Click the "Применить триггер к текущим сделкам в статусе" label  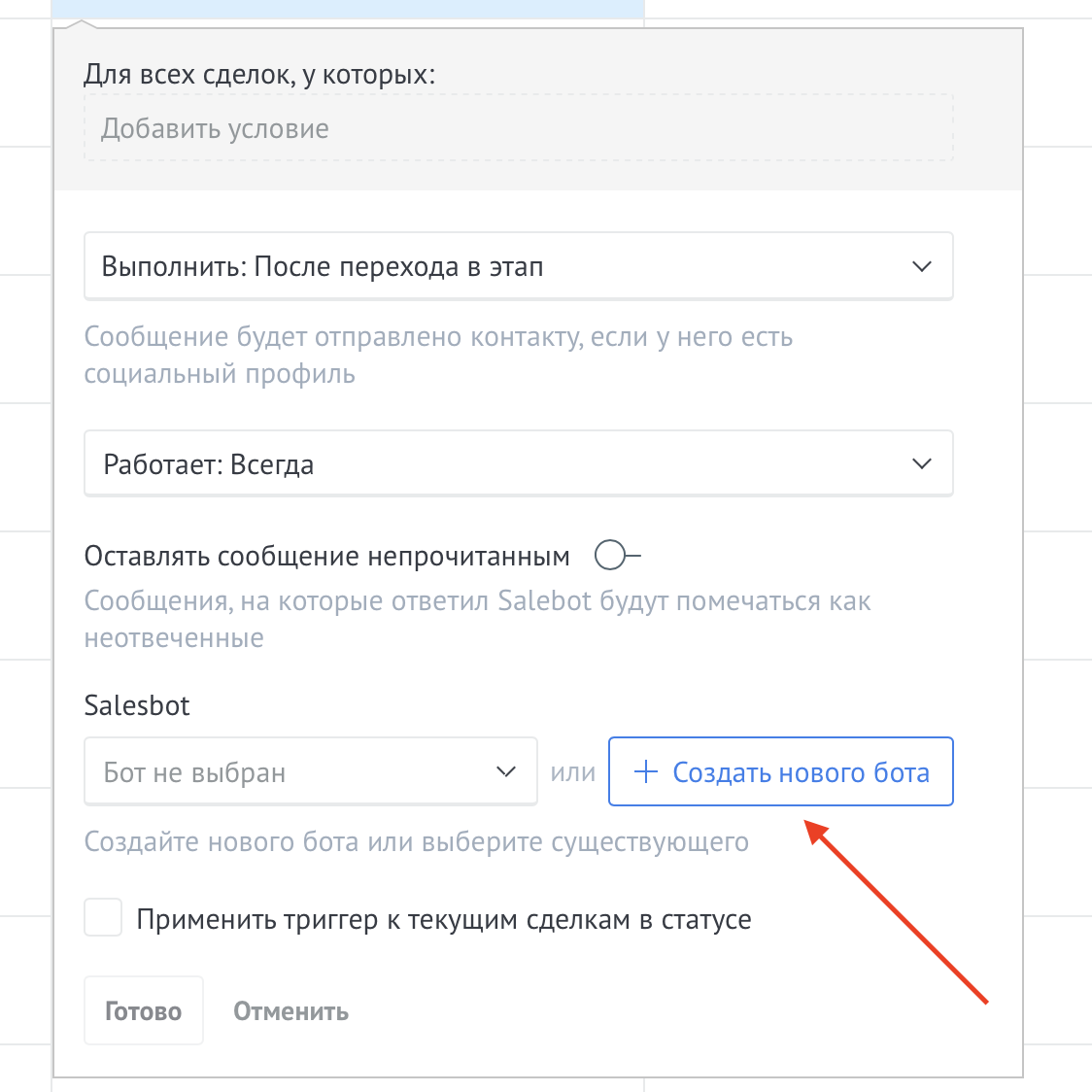coord(443,919)
